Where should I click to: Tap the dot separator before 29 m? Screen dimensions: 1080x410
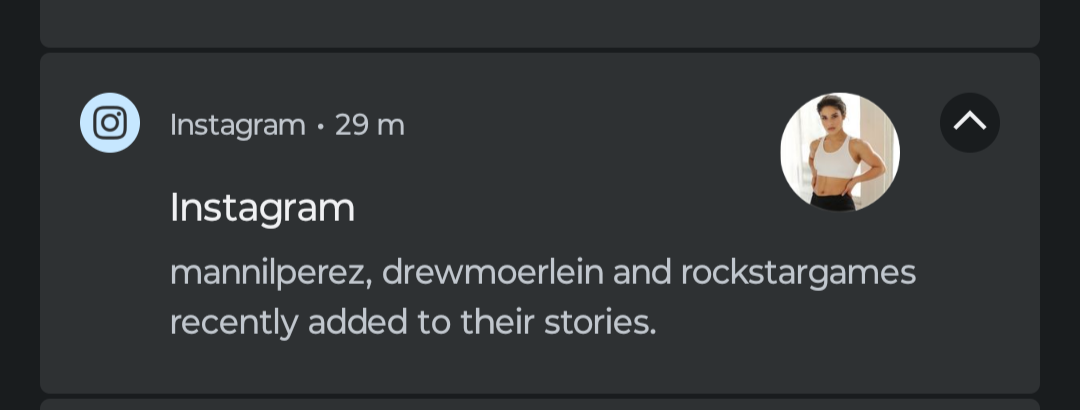(x=320, y=126)
